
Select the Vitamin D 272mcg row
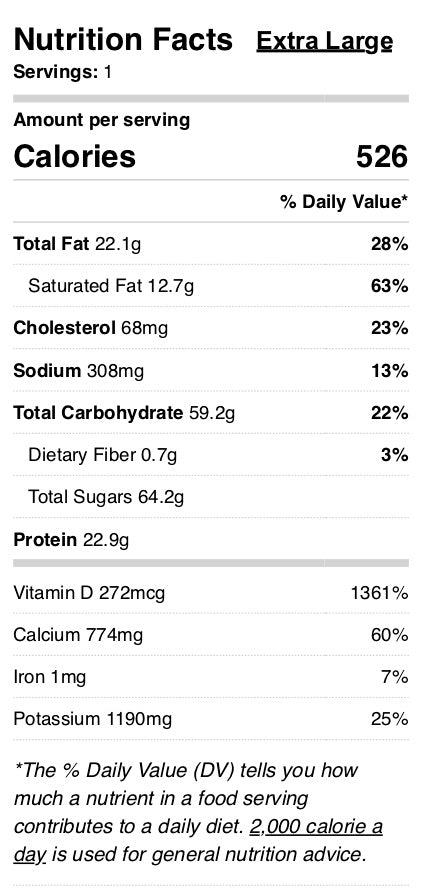pyautogui.click(x=211, y=593)
